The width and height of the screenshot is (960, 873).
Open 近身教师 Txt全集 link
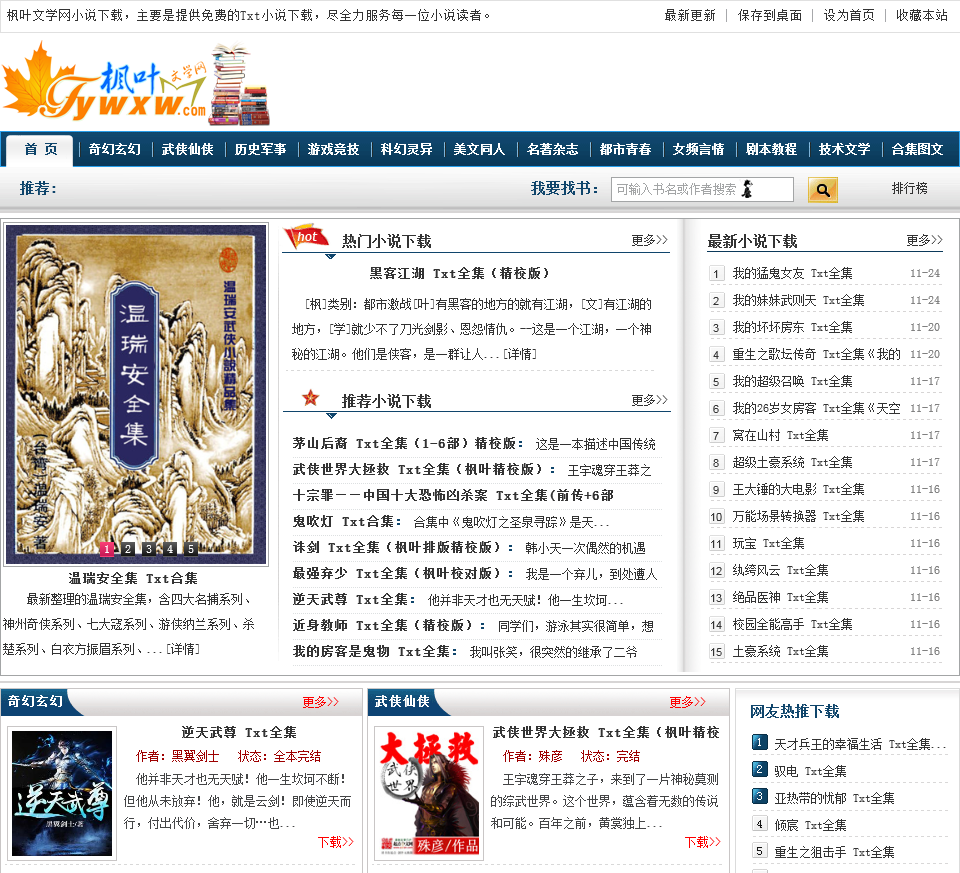(x=389, y=626)
